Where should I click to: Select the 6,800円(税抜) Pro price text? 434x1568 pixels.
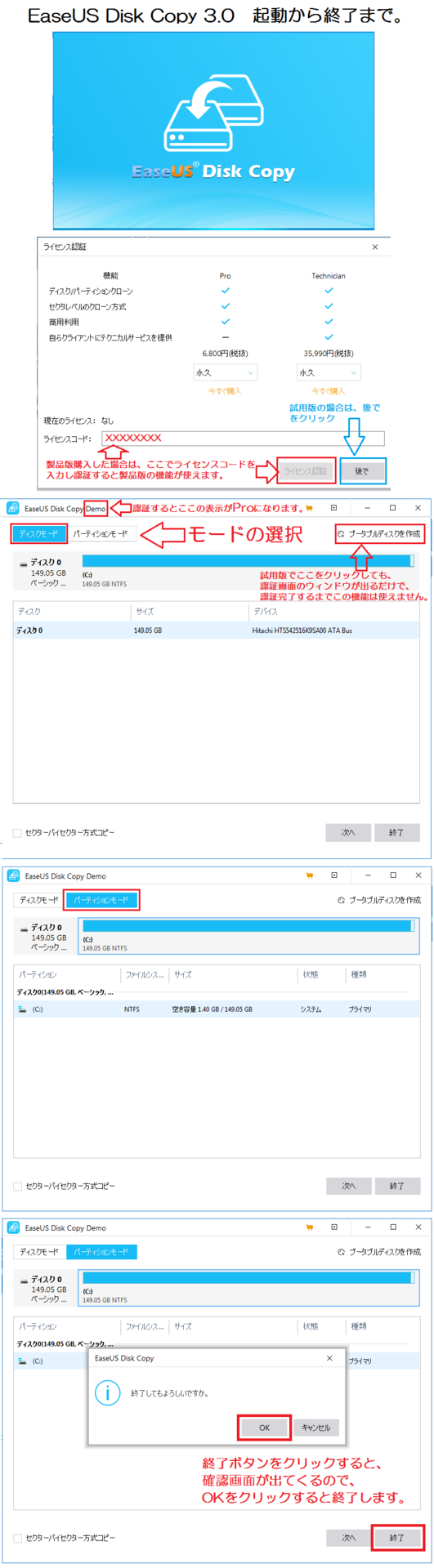coord(225,354)
